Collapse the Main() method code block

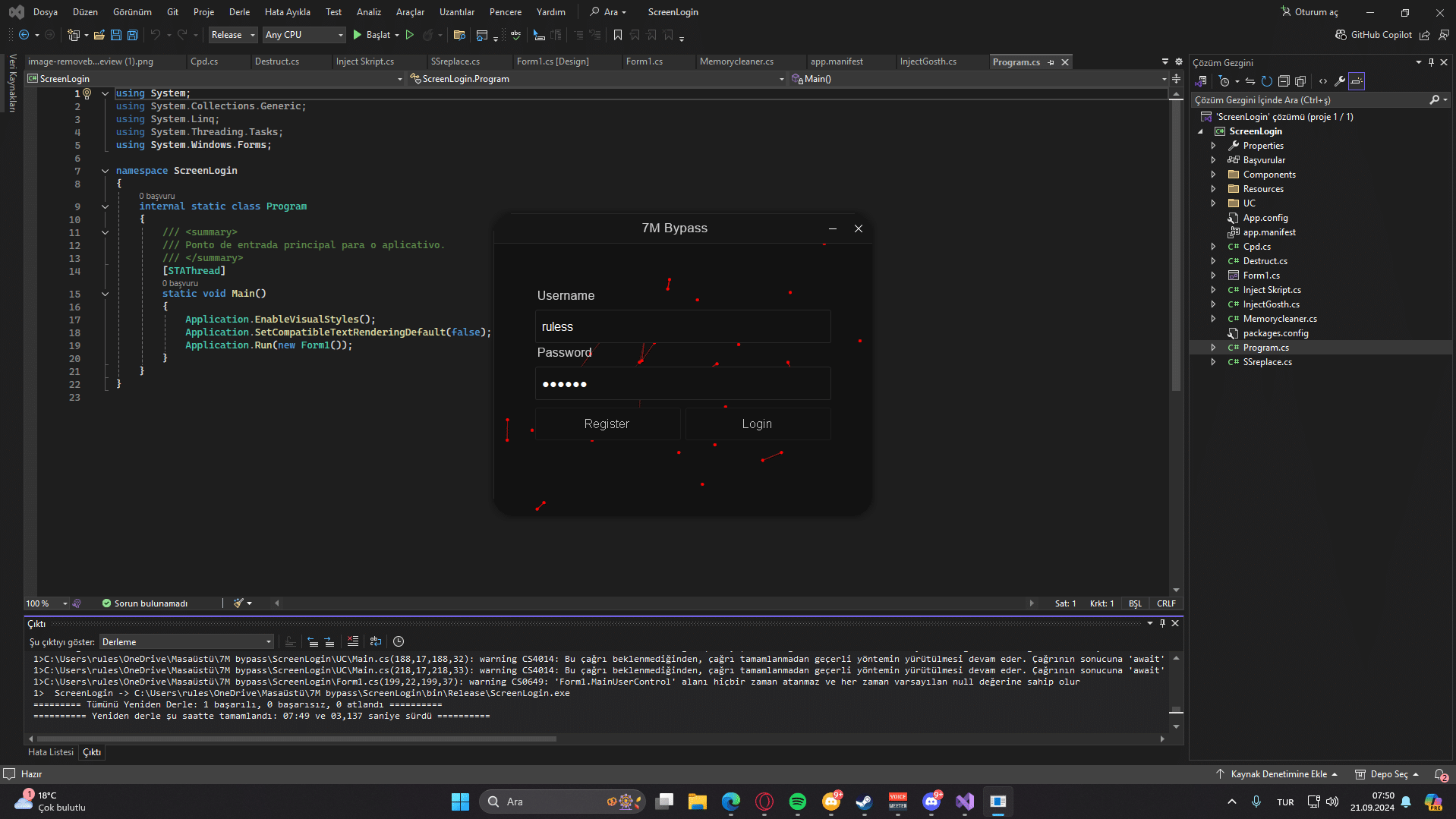tap(105, 294)
